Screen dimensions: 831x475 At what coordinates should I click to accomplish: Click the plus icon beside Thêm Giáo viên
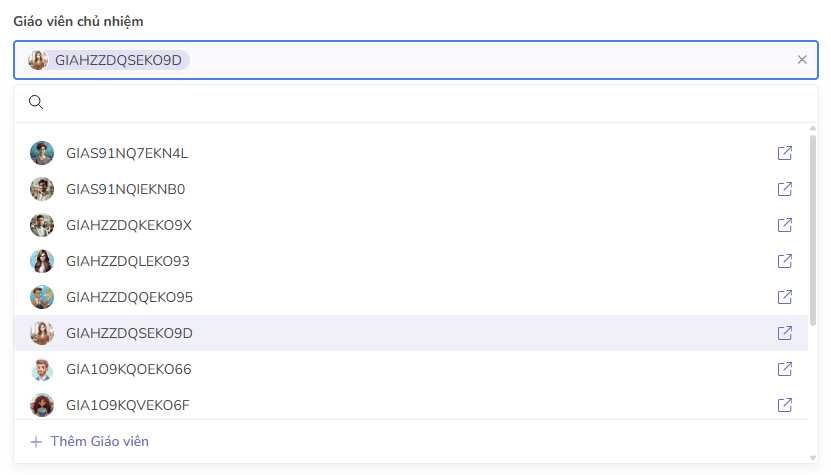click(36, 441)
